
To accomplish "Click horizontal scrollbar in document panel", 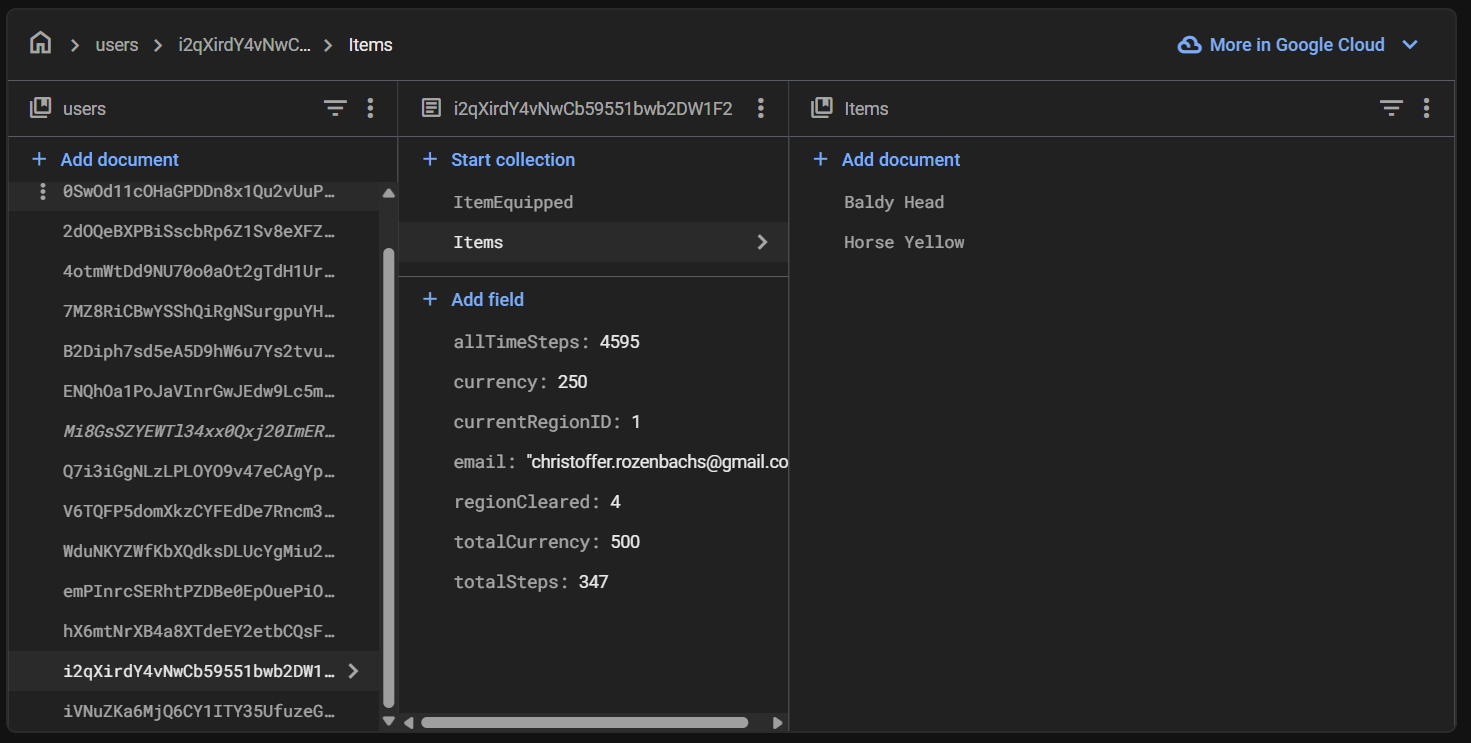I will (584, 722).
